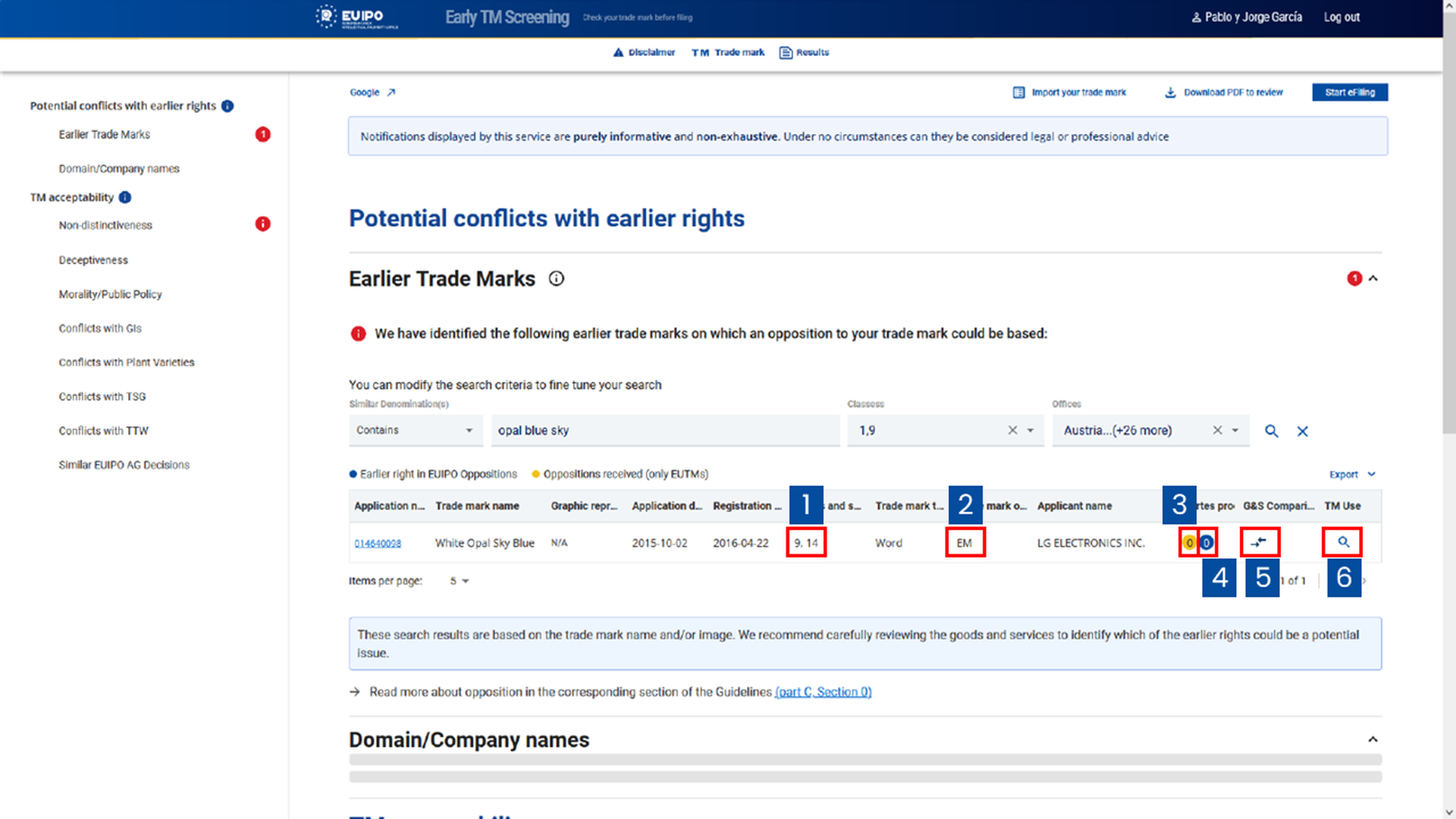Click Log out in the header
Viewport: 1456px width, 819px height.
click(1341, 17)
